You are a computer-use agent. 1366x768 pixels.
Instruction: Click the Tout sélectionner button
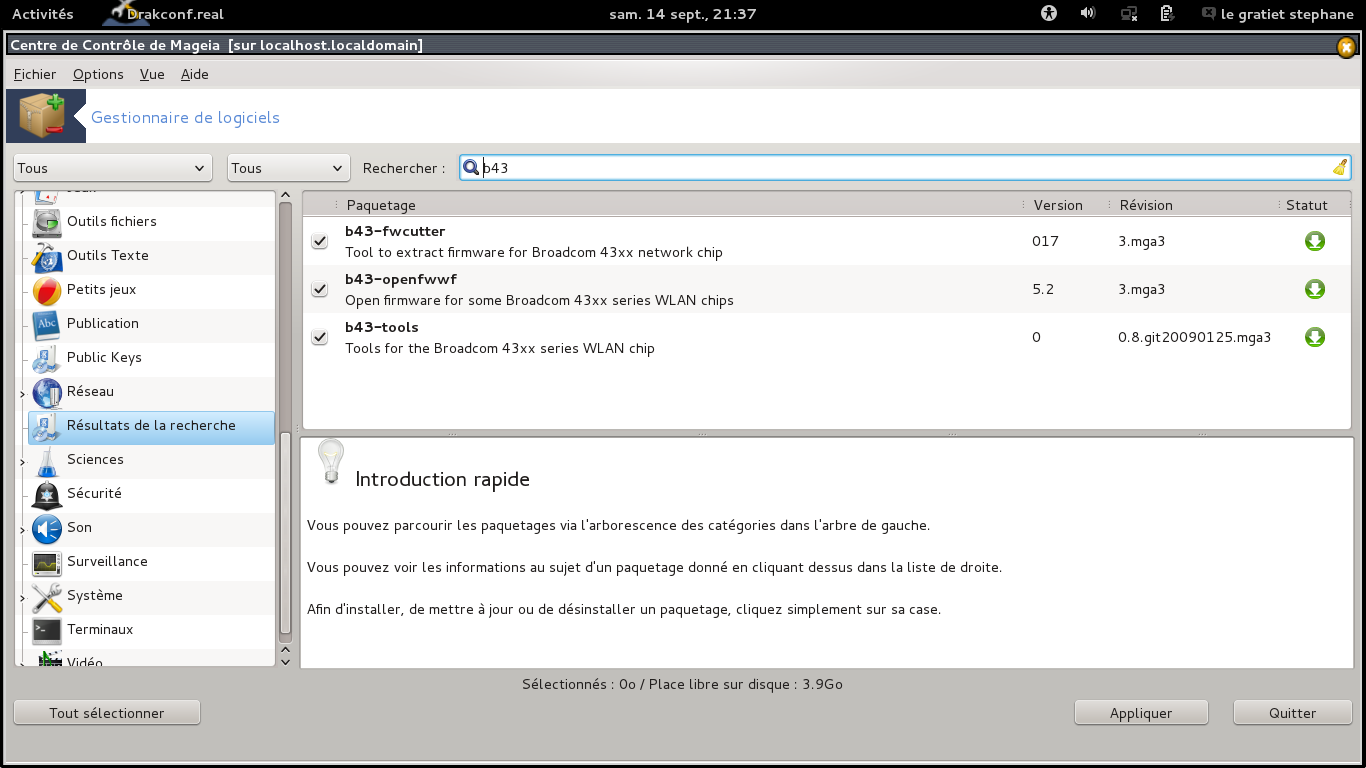[107, 713]
